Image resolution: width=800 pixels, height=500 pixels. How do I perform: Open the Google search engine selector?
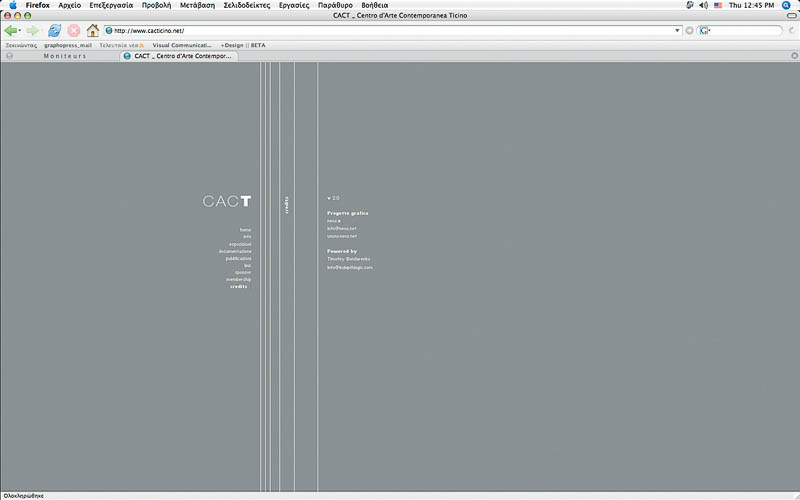(x=705, y=31)
